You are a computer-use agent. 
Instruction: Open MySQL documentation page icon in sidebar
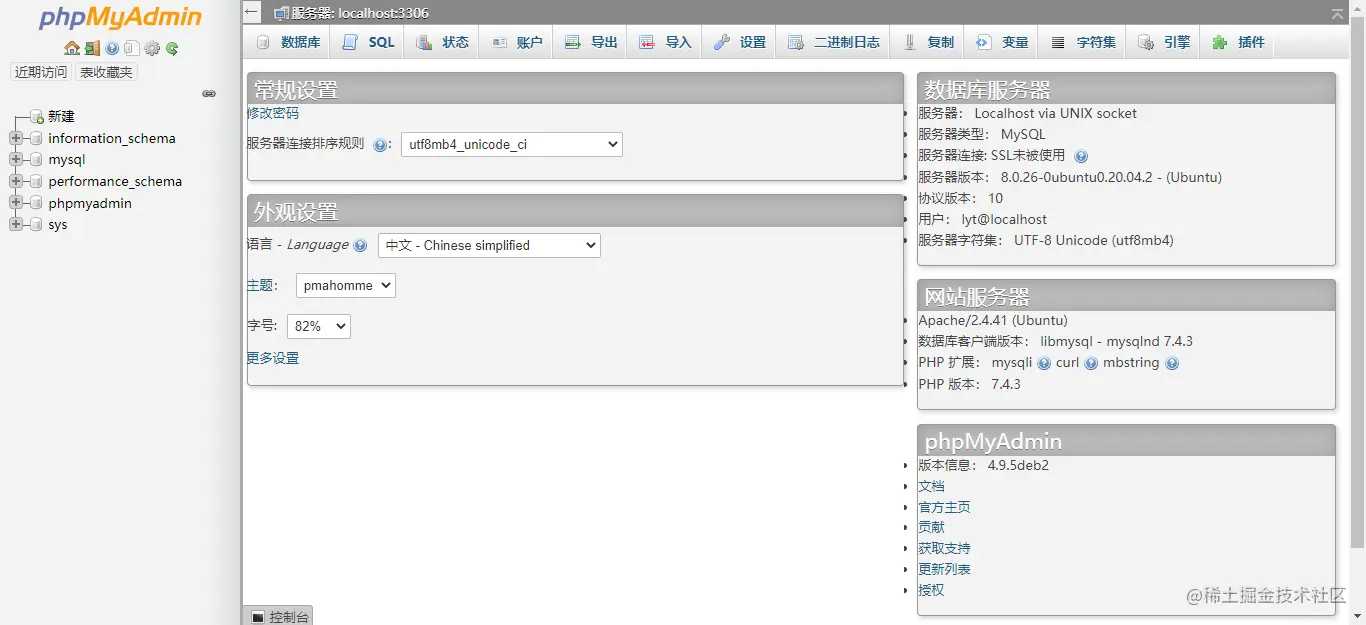point(132,48)
